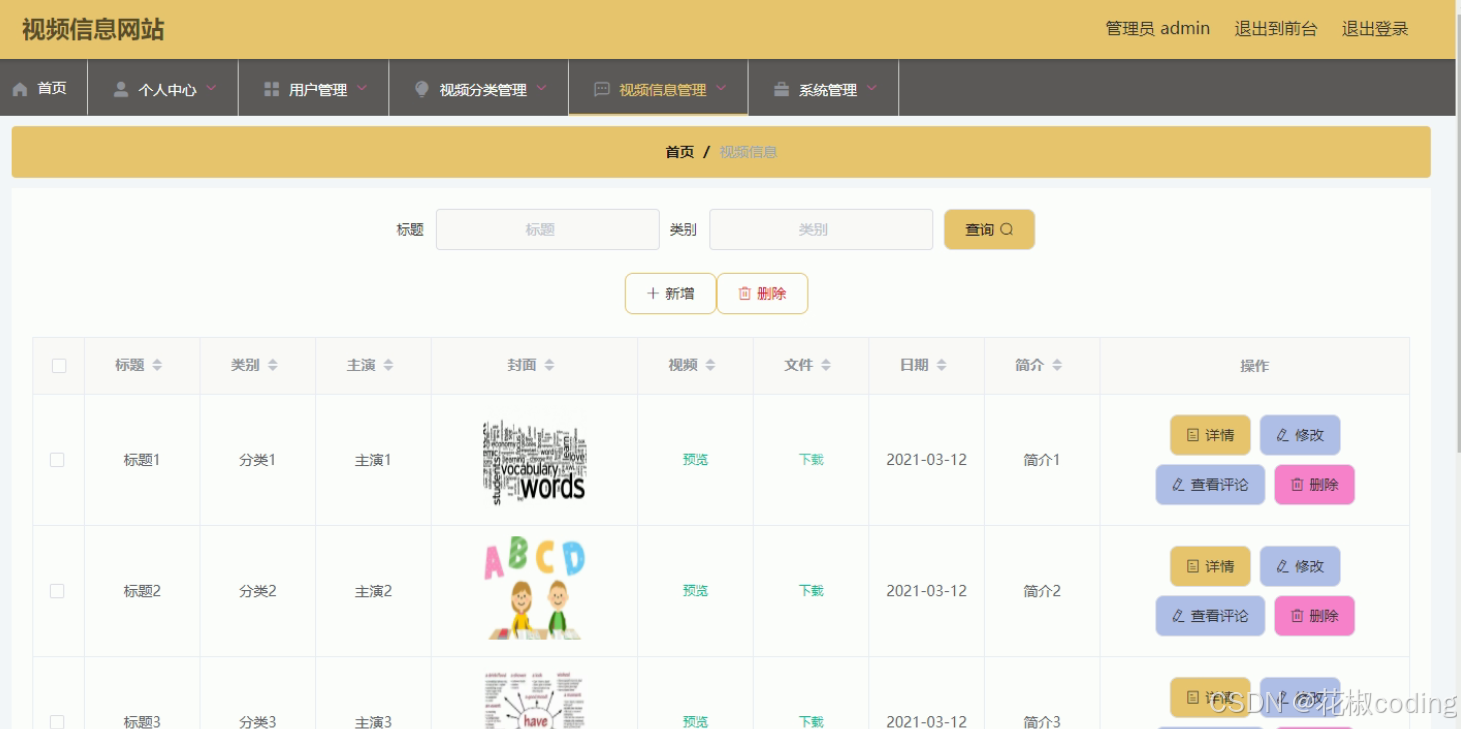Click 查看评论 for row 标题1

1210,484
